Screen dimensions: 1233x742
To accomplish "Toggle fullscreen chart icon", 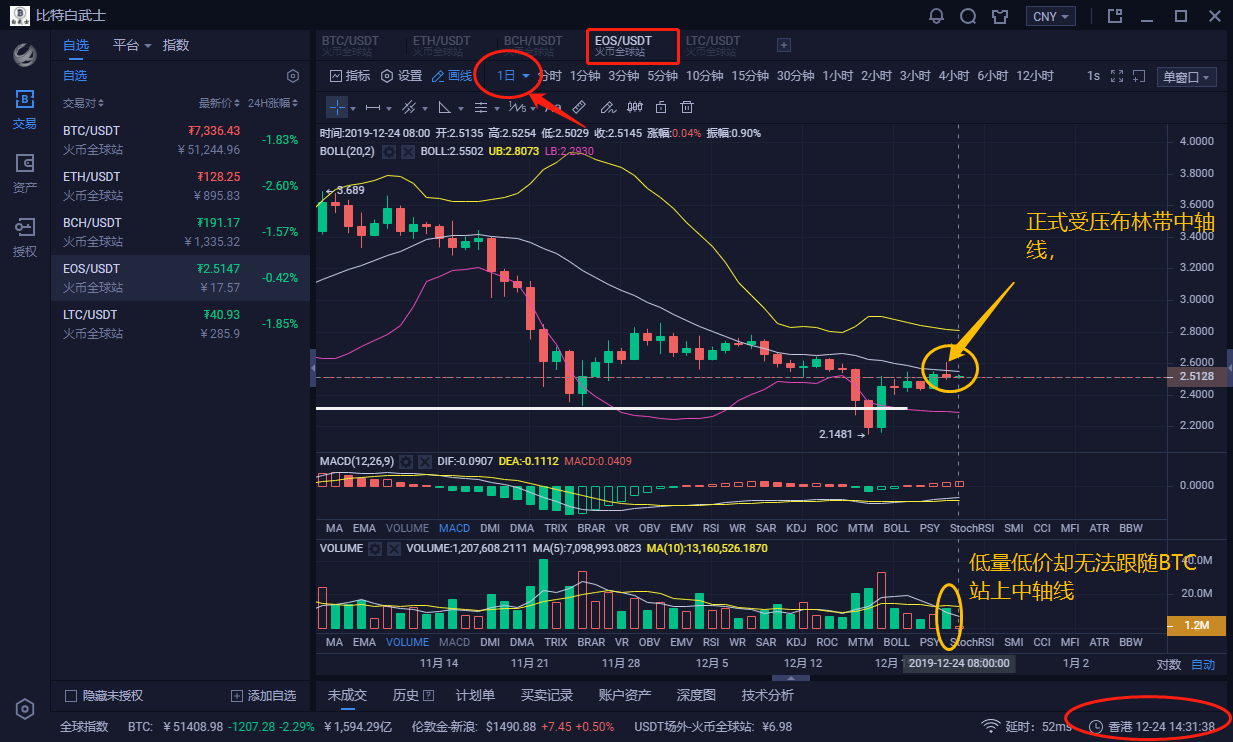I will pyautogui.click(x=1117, y=76).
